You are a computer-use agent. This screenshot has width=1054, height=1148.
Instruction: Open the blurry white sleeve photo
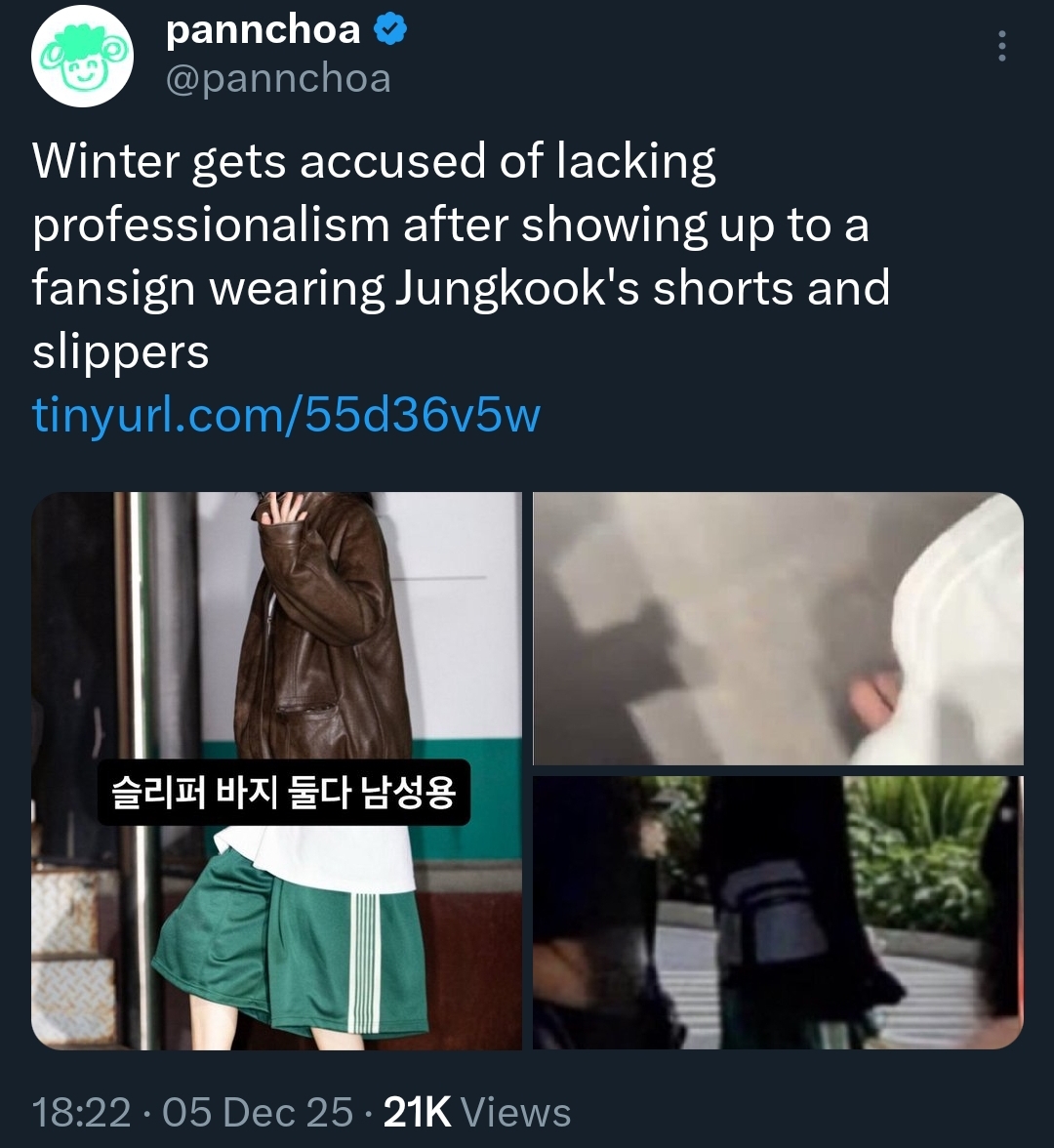click(x=778, y=629)
